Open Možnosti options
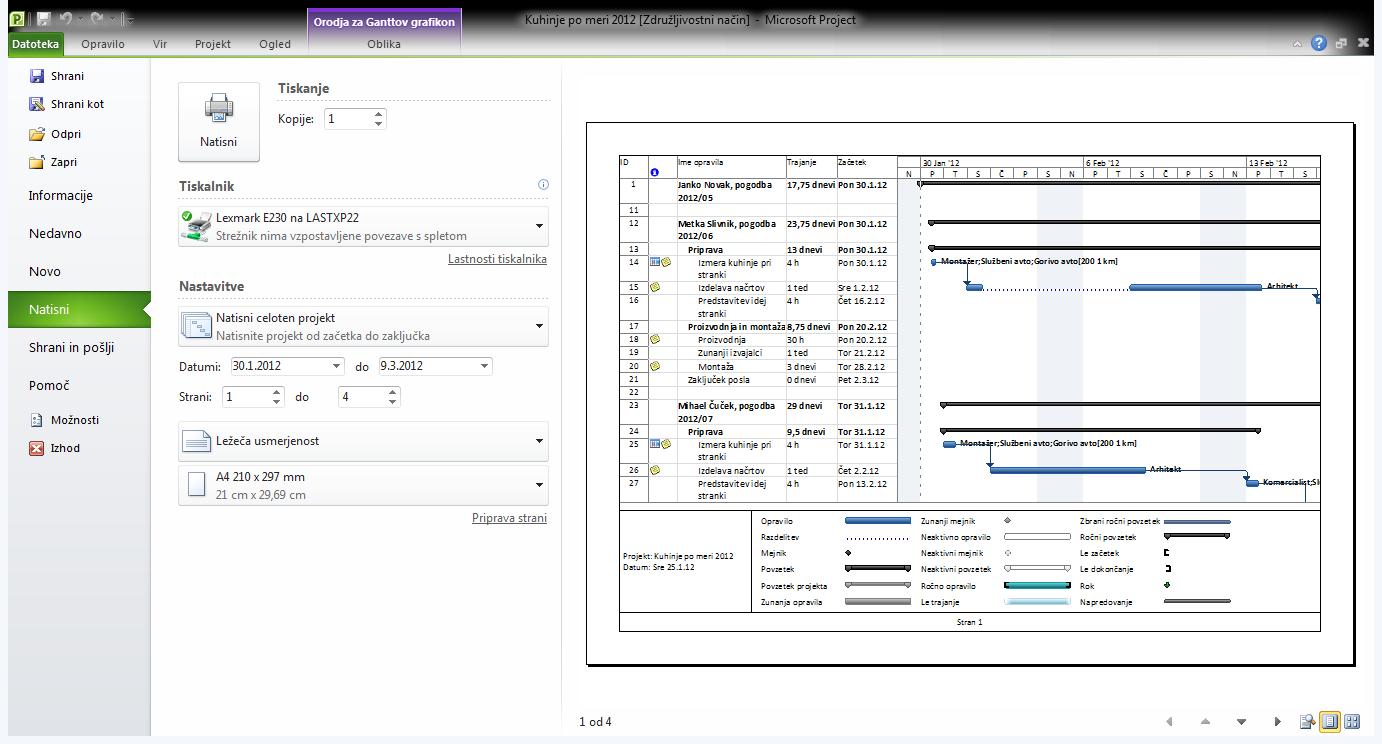Screen dimensions: 1382x744 [x=64, y=420]
